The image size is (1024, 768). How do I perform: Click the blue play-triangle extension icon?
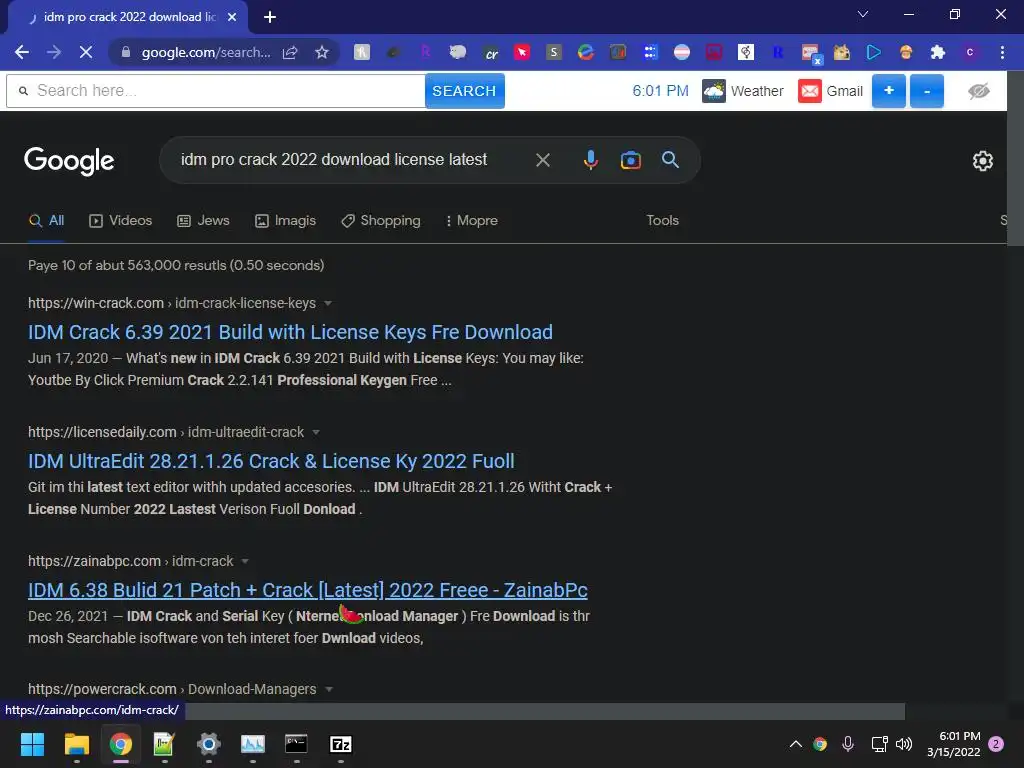[873, 52]
